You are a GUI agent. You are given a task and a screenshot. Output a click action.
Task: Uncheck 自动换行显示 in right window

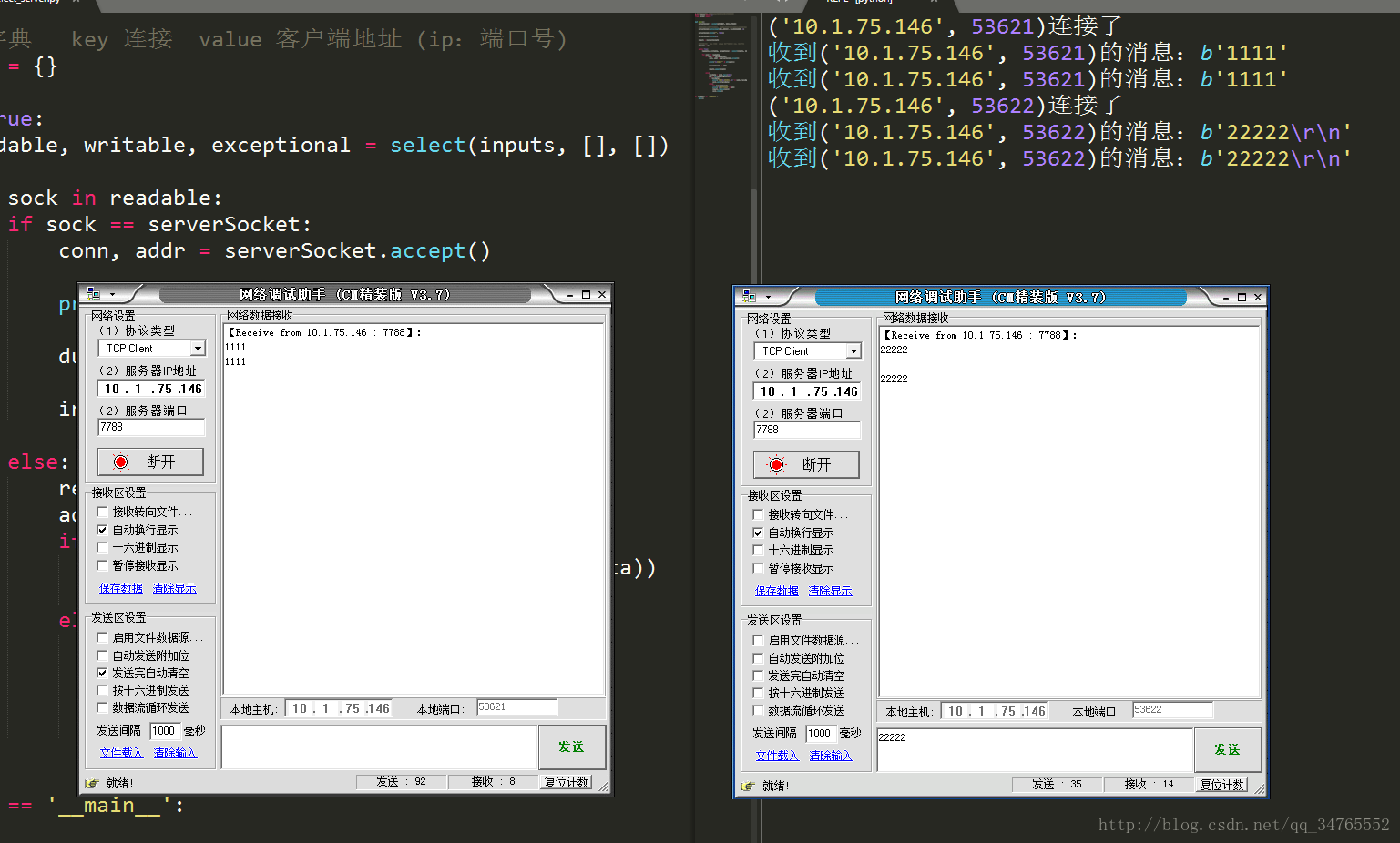pos(758,533)
